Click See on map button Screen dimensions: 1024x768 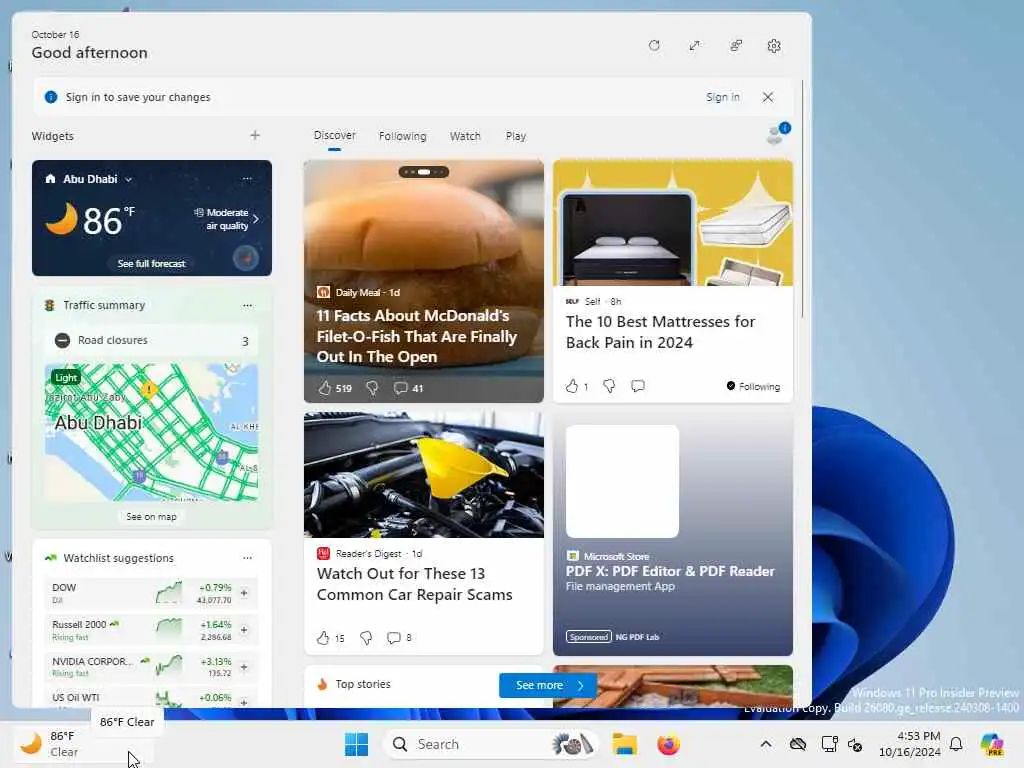tap(151, 516)
